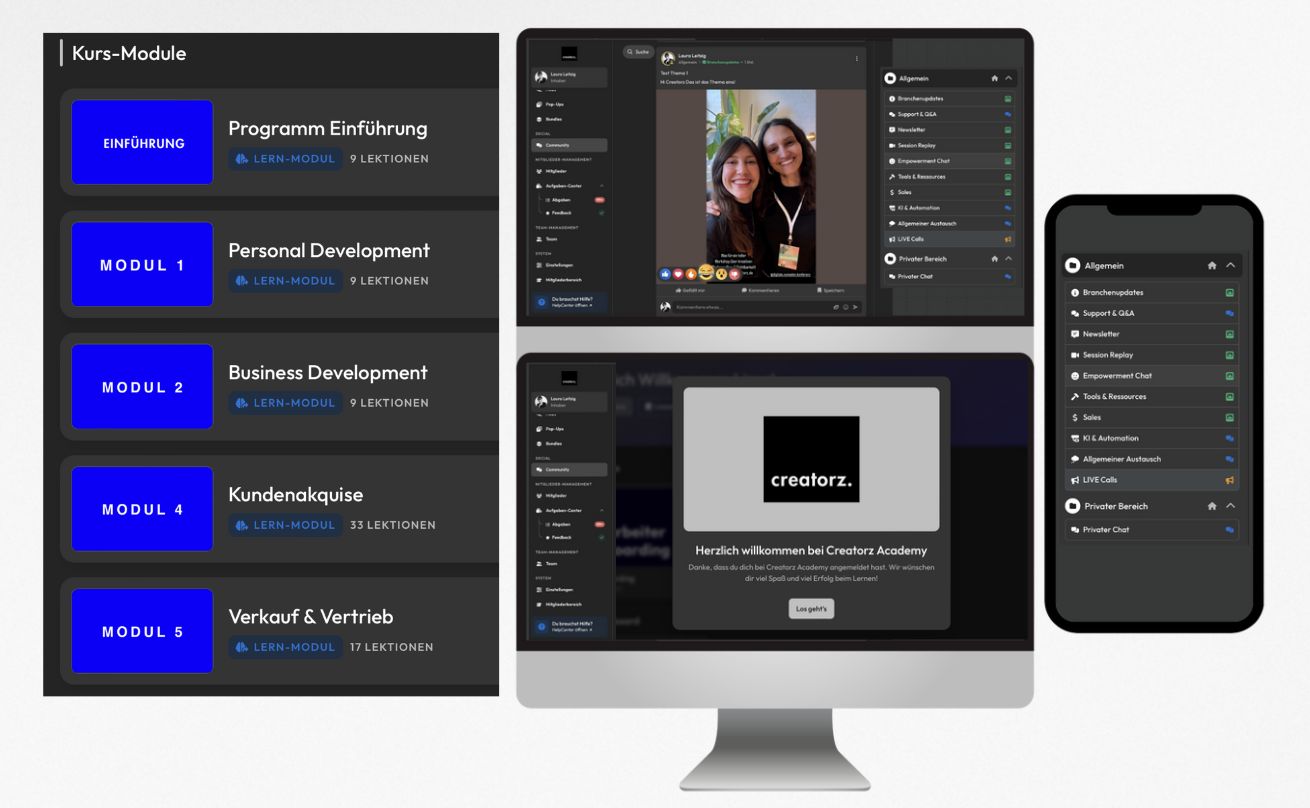Click the blue thumbs-up reaction on the post
Image resolution: width=1310 pixels, height=808 pixels.
tap(664, 273)
